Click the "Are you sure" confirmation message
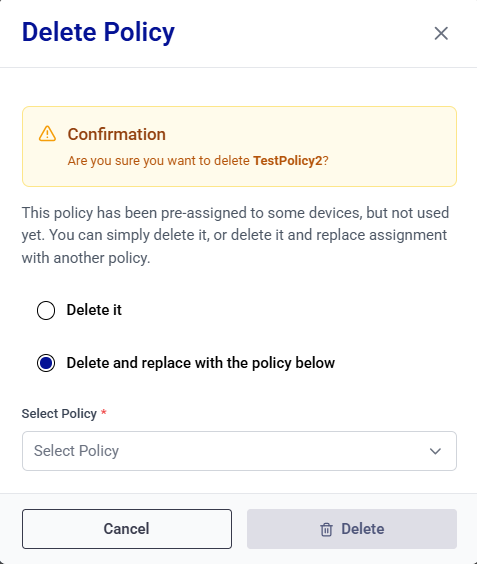Image resolution: width=477 pixels, height=564 pixels. tap(198, 161)
